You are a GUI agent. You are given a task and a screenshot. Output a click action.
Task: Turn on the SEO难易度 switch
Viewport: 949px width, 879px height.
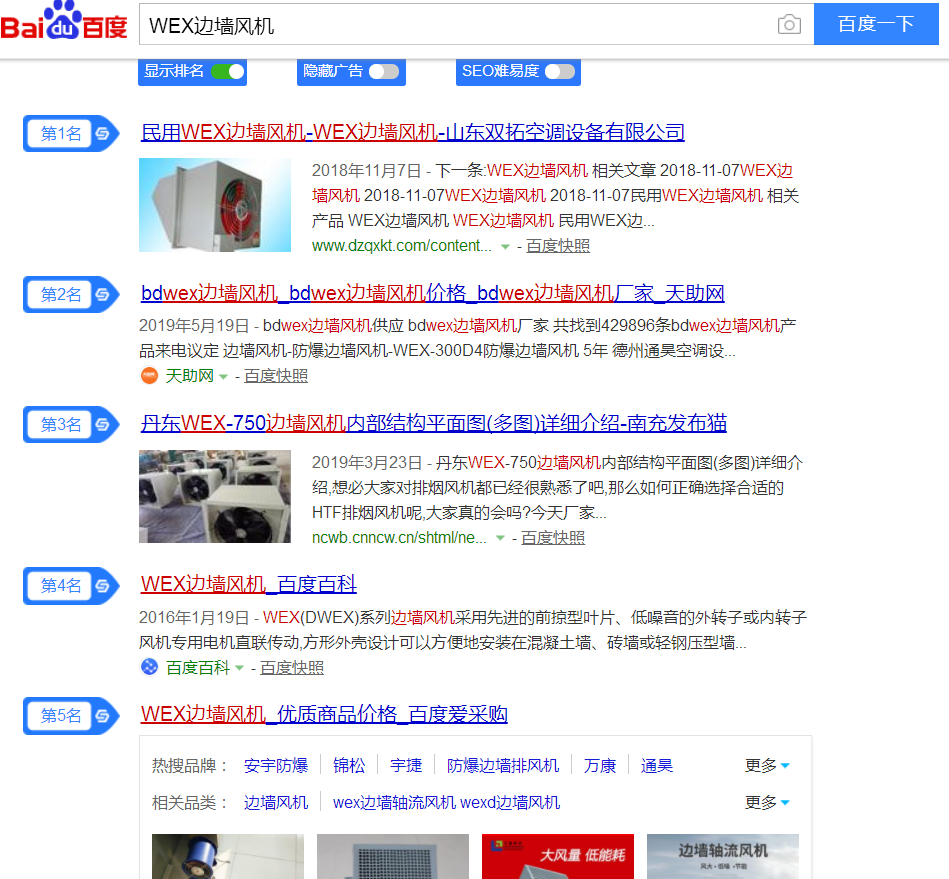click(x=560, y=71)
